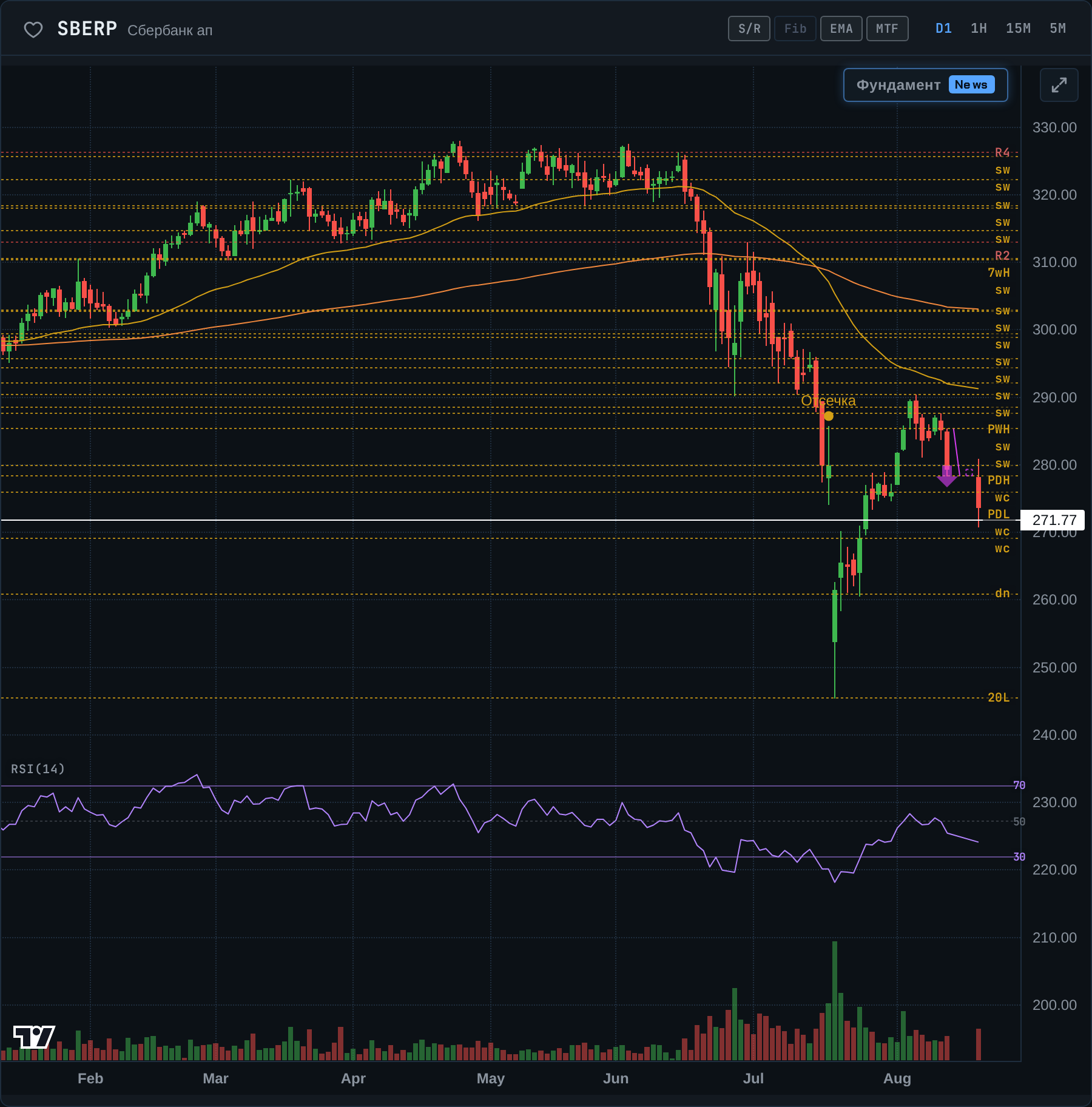Click the 330.00 price axis label
1092x1107 pixels.
pos(1054,127)
